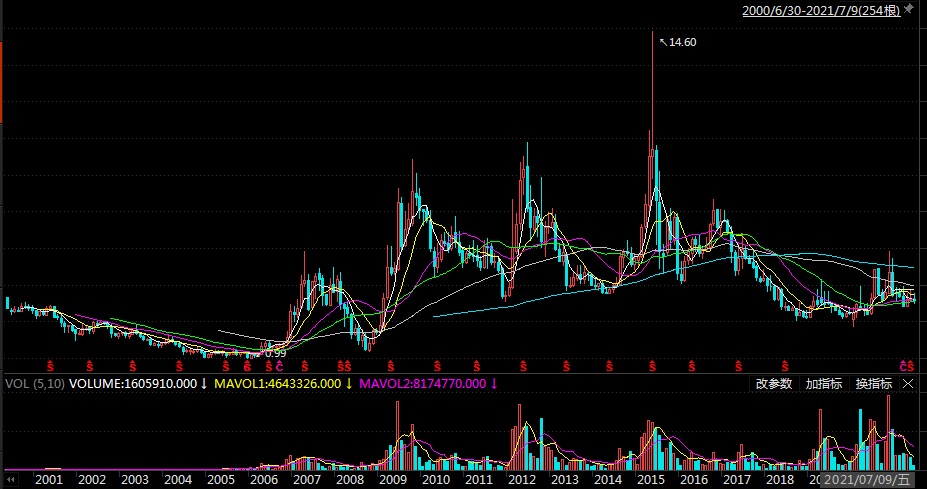Click the magenta C marker near 2021
Viewport: 927px width, 489px height.
tap(903, 367)
